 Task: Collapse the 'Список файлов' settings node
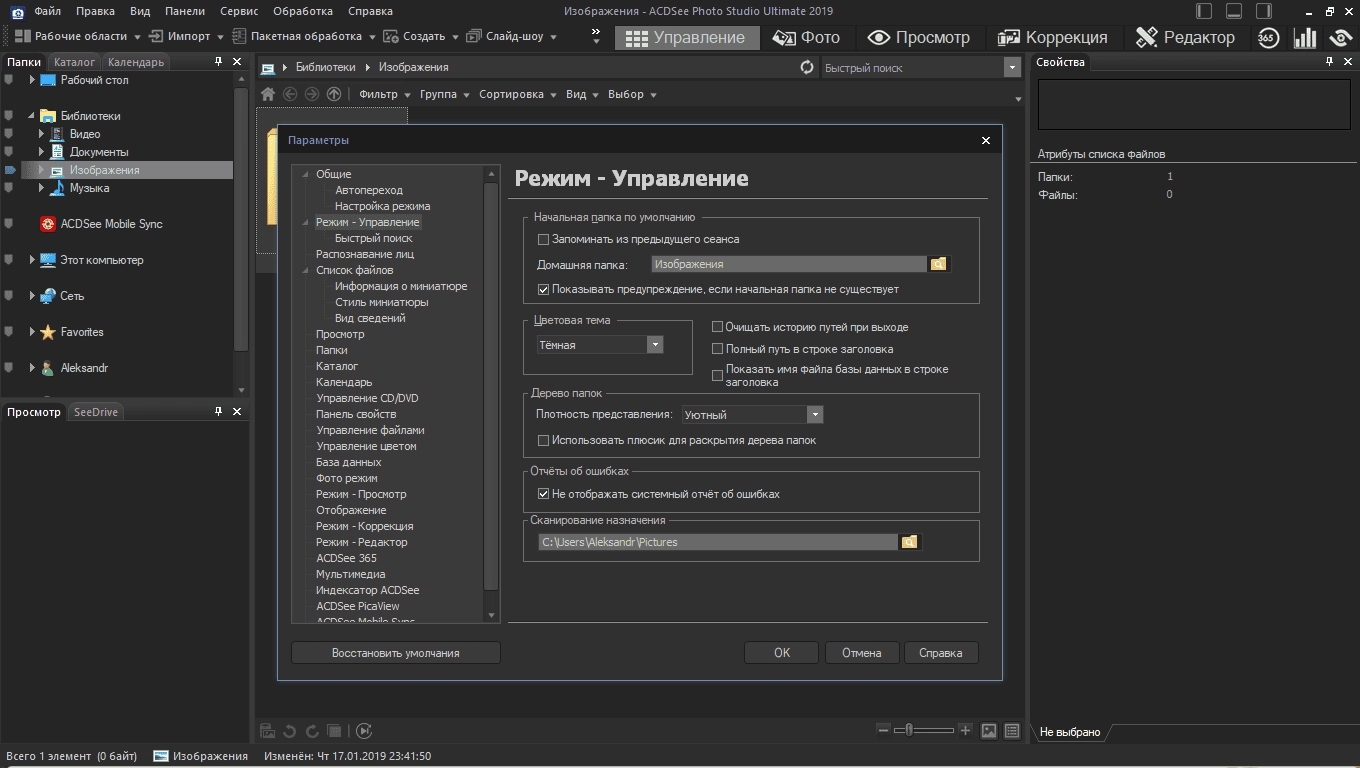(307, 270)
